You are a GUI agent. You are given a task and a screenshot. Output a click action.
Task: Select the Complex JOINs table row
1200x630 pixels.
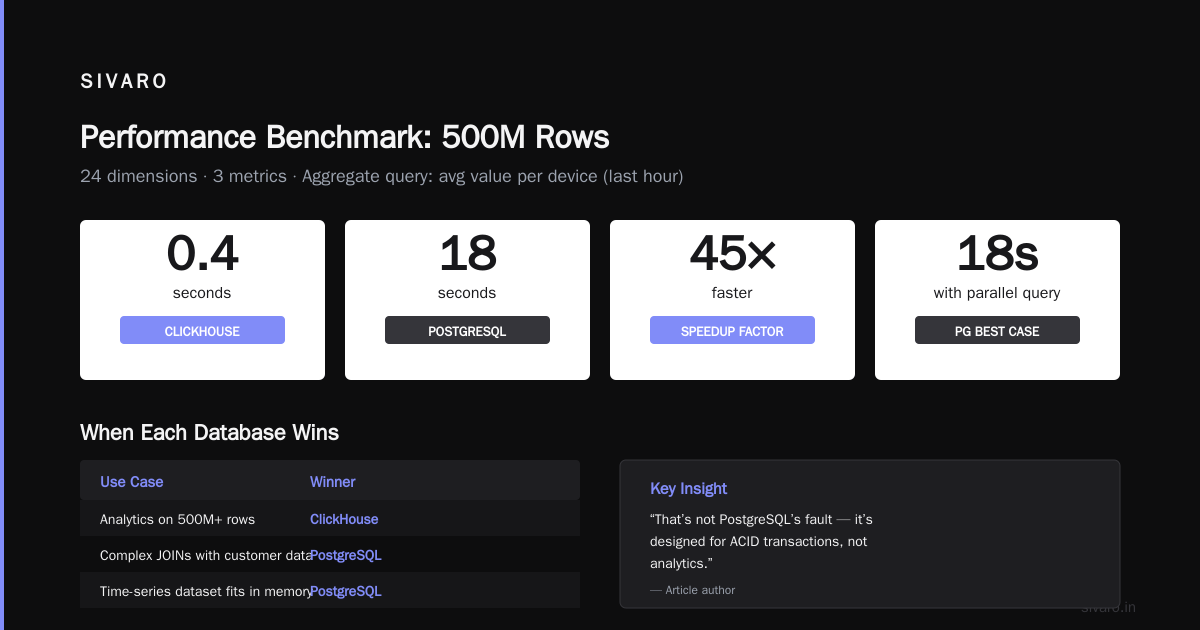[x=330, y=555]
